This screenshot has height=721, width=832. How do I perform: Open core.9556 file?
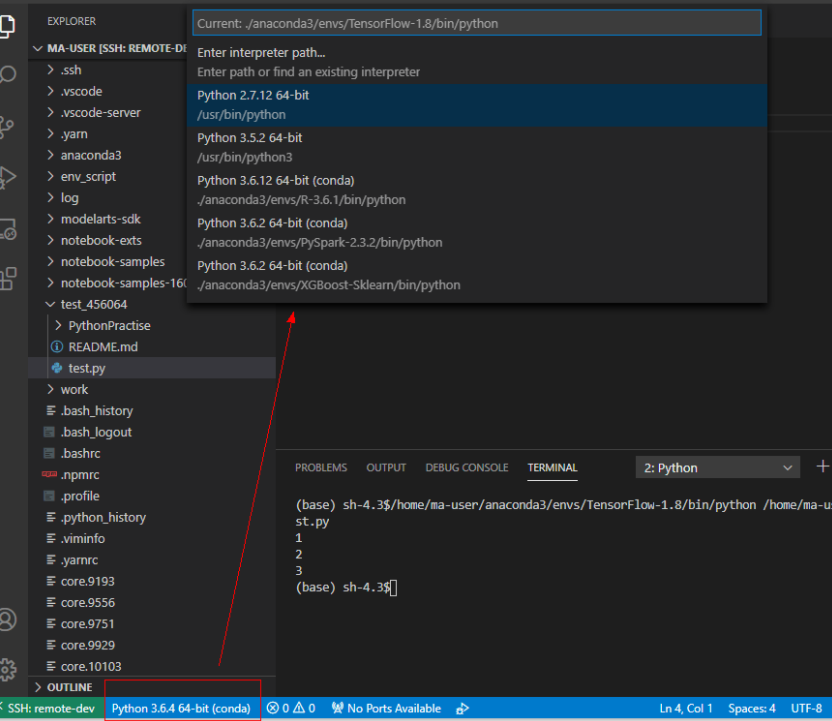(88, 602)
